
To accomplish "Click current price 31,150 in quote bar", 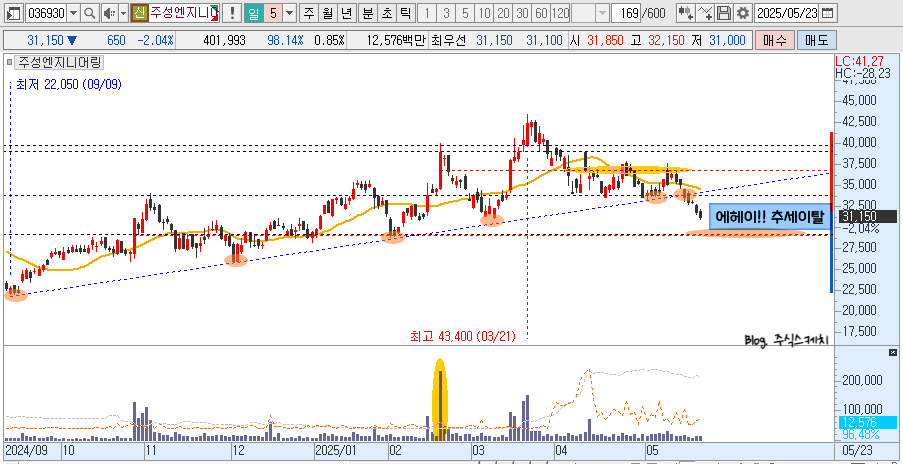I will coord(47,40).
